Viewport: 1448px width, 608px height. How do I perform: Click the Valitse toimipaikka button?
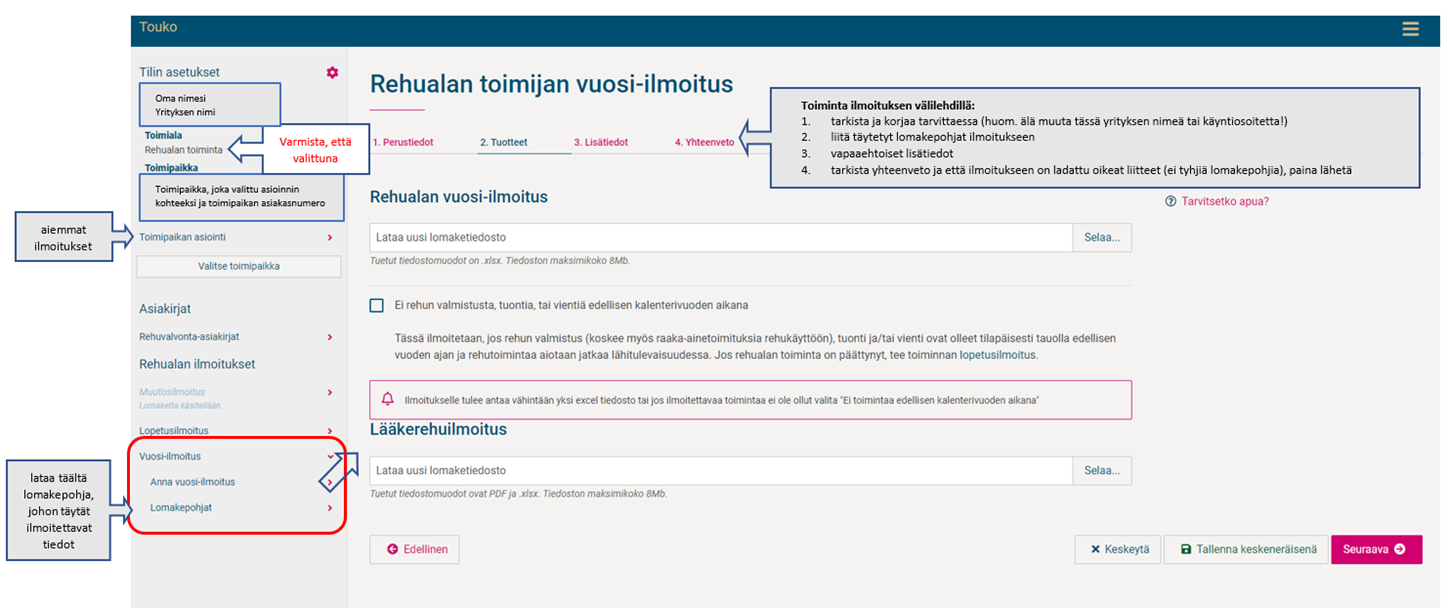click(239, 266)
